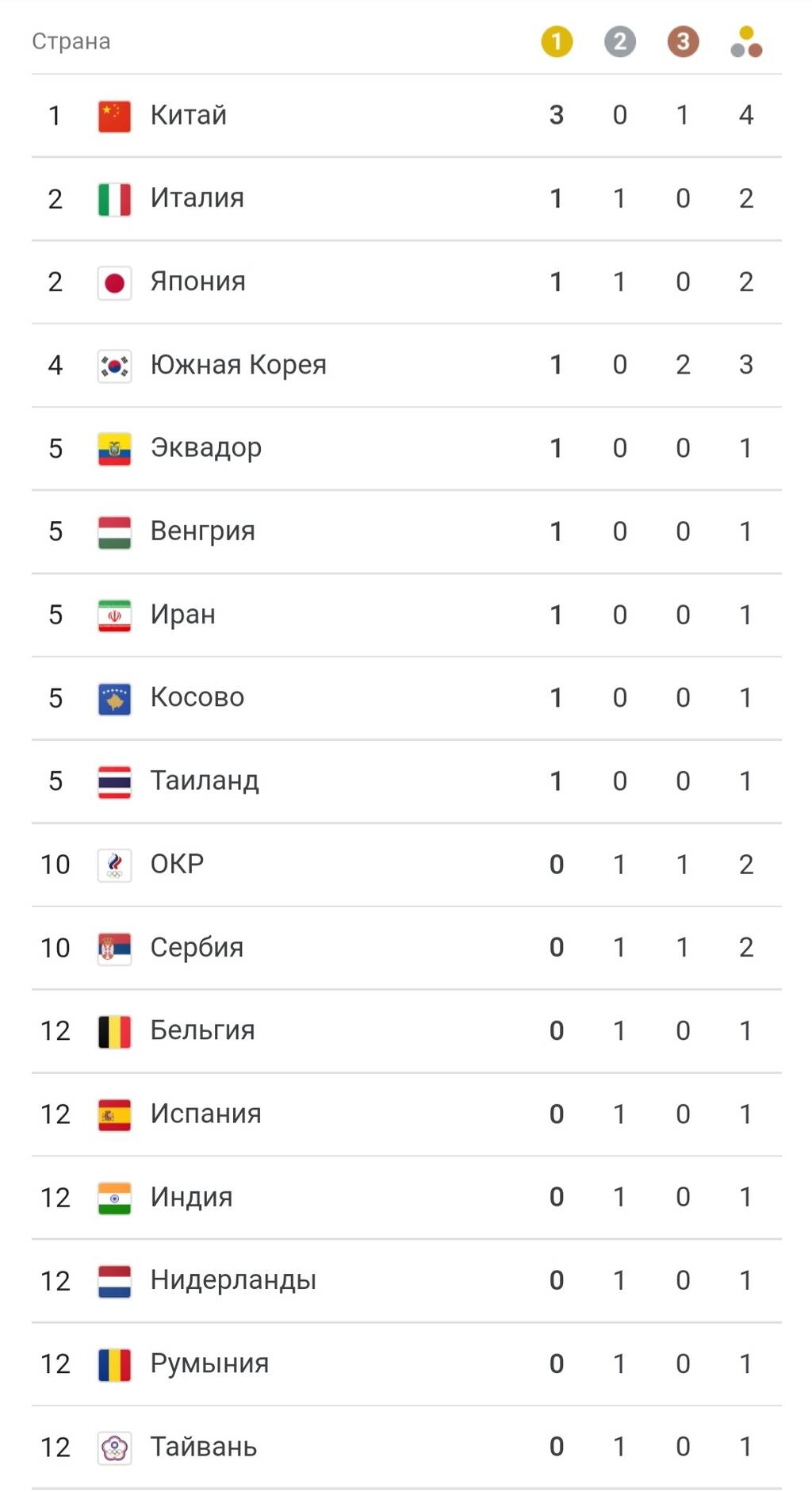
Task: Select the Румыния entry
Action: (x=406, y=1364)
